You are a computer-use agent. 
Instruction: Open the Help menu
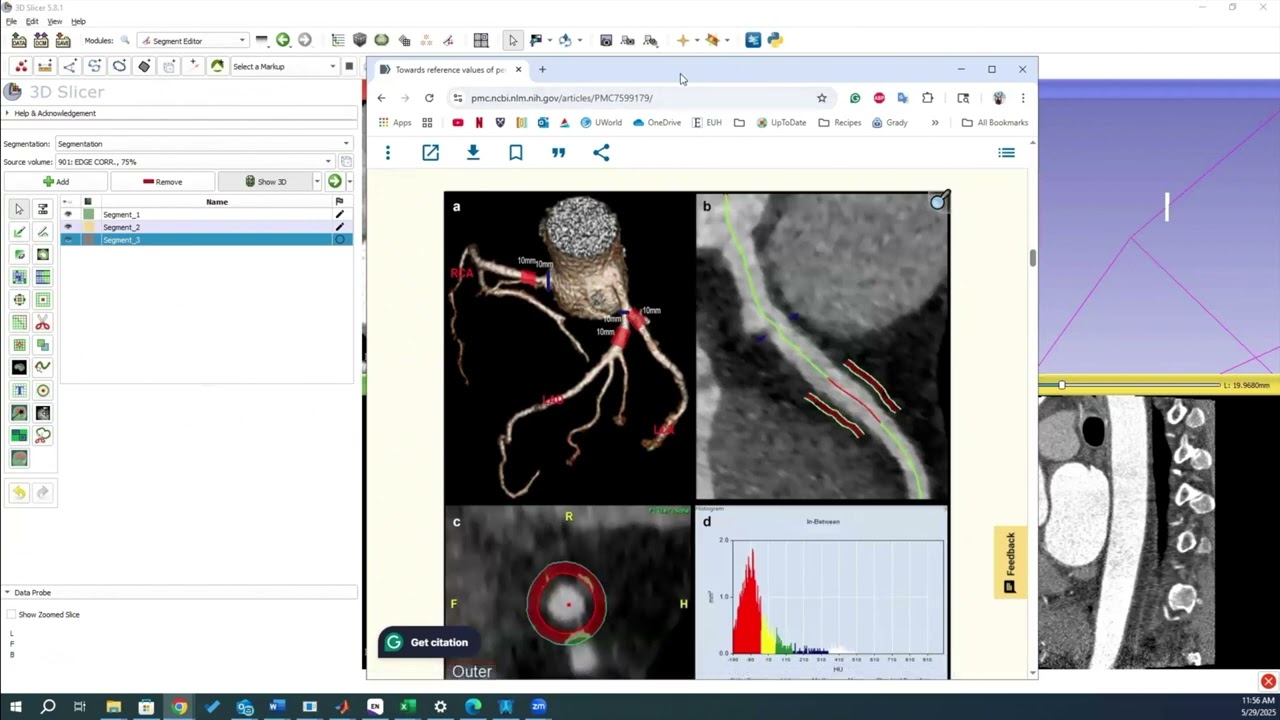pyautogui.click(x=78, y=21)
